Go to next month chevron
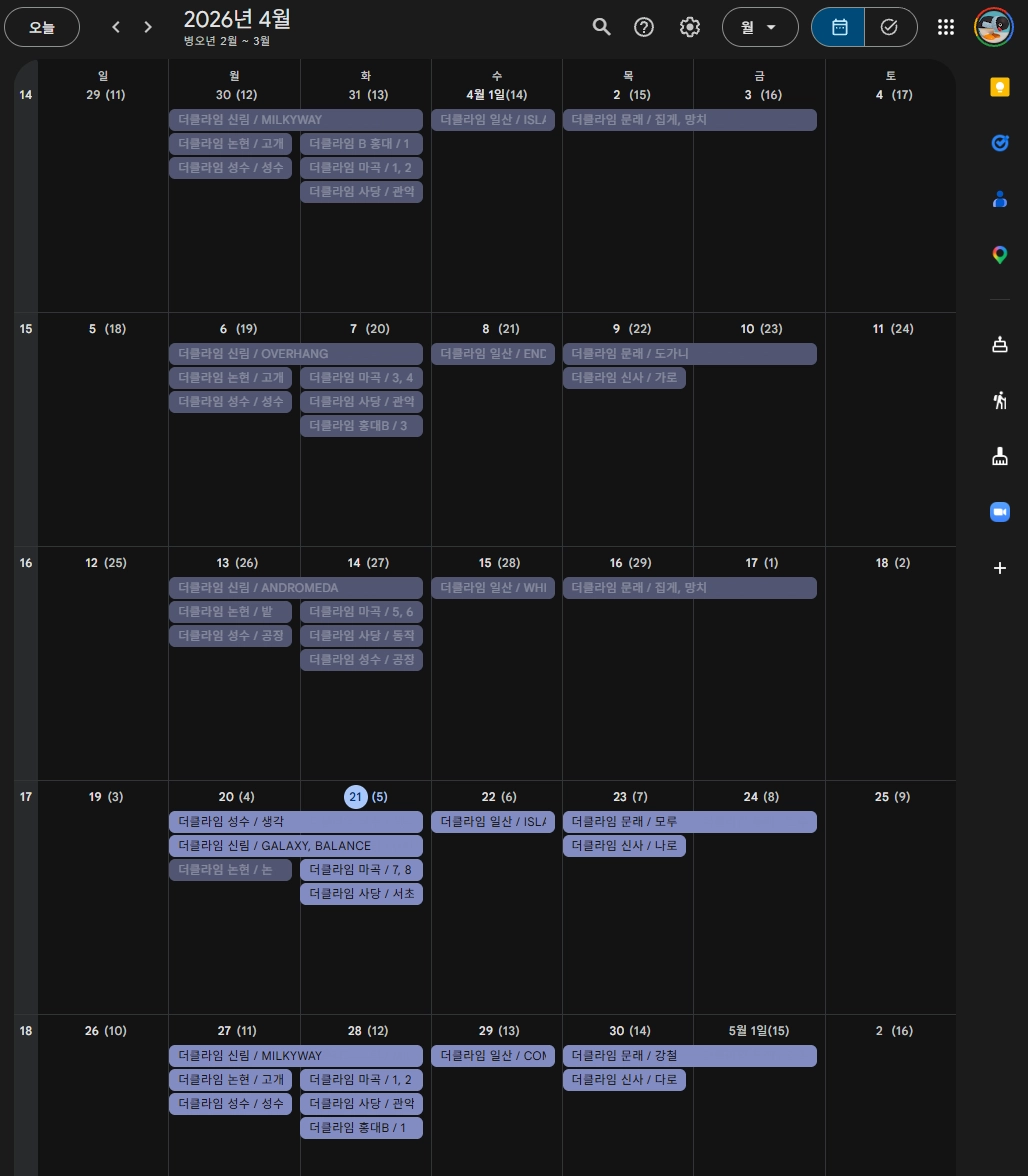Image resolution: width=1028 pixels, height=1176 pixels. (148, 27)
